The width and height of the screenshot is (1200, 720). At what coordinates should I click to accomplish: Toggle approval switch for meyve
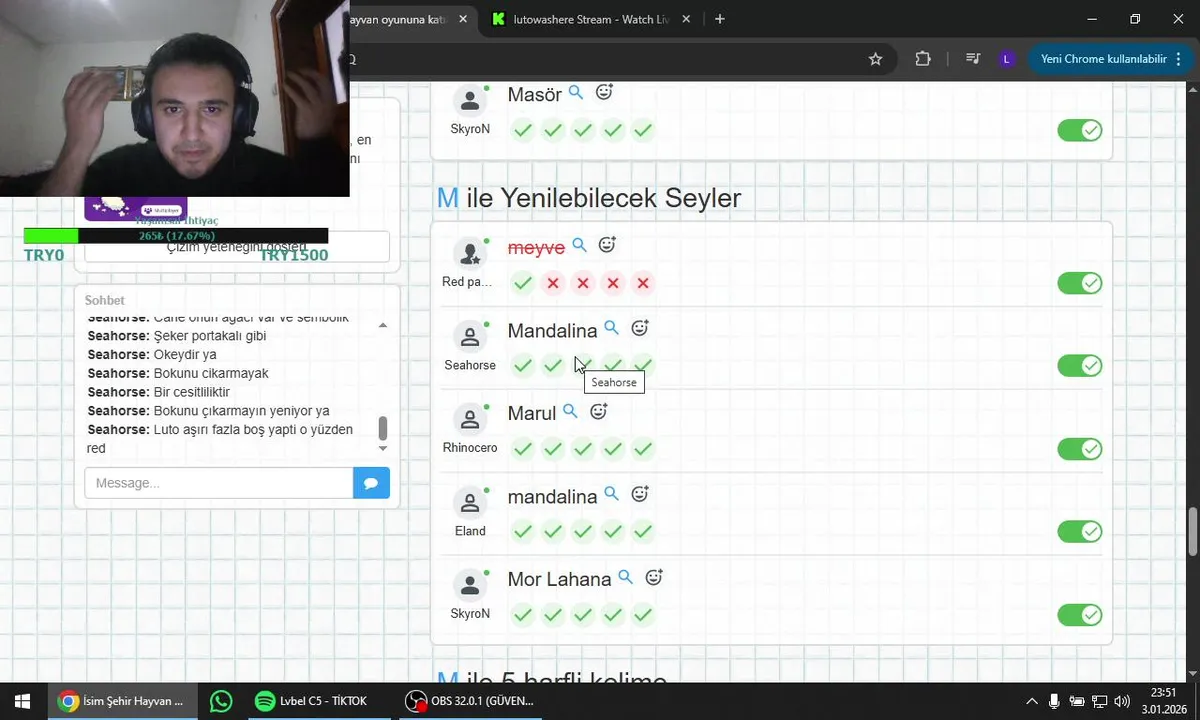tap(1079, 283)
